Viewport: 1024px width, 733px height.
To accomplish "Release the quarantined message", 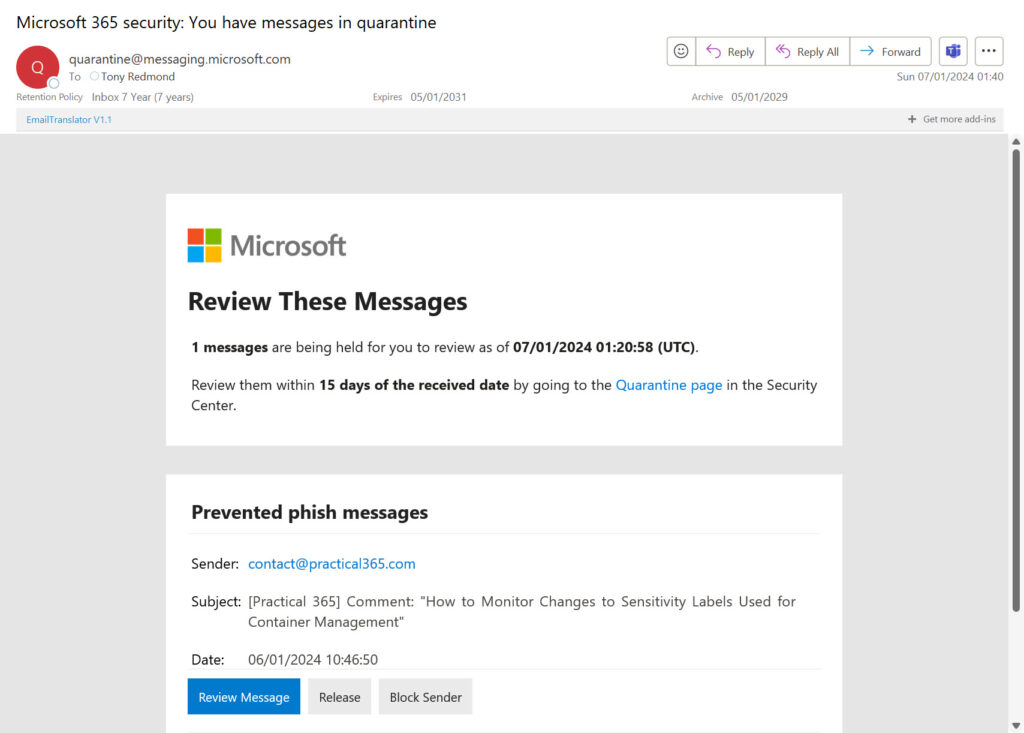I will tap(340, 696).
